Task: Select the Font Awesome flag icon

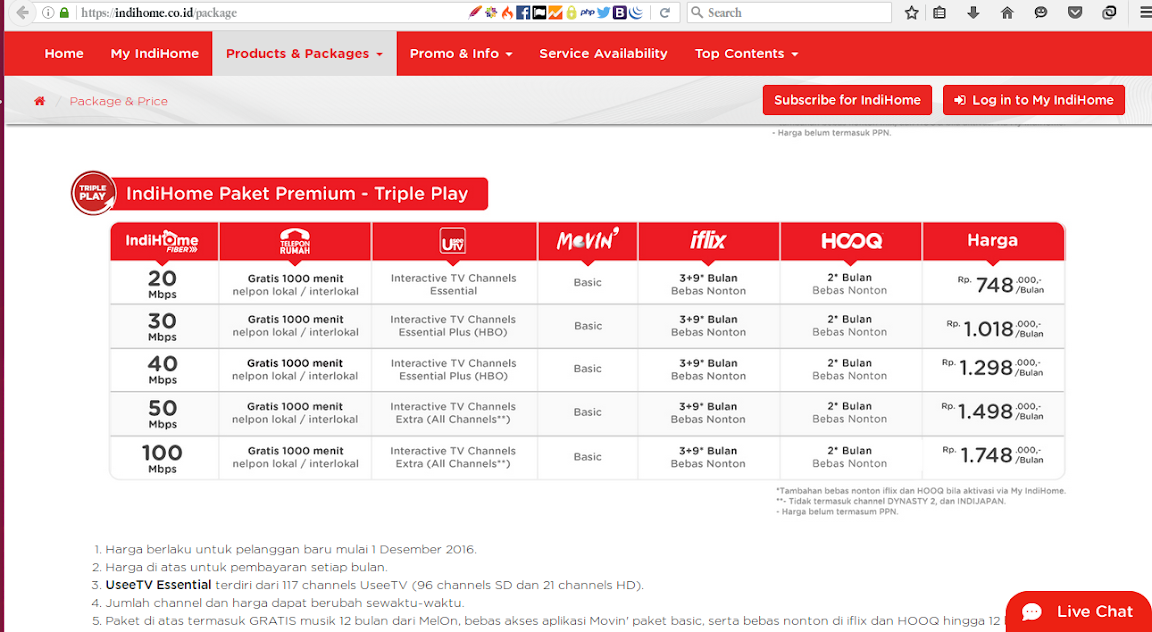Action: click(x=539, y=12)
